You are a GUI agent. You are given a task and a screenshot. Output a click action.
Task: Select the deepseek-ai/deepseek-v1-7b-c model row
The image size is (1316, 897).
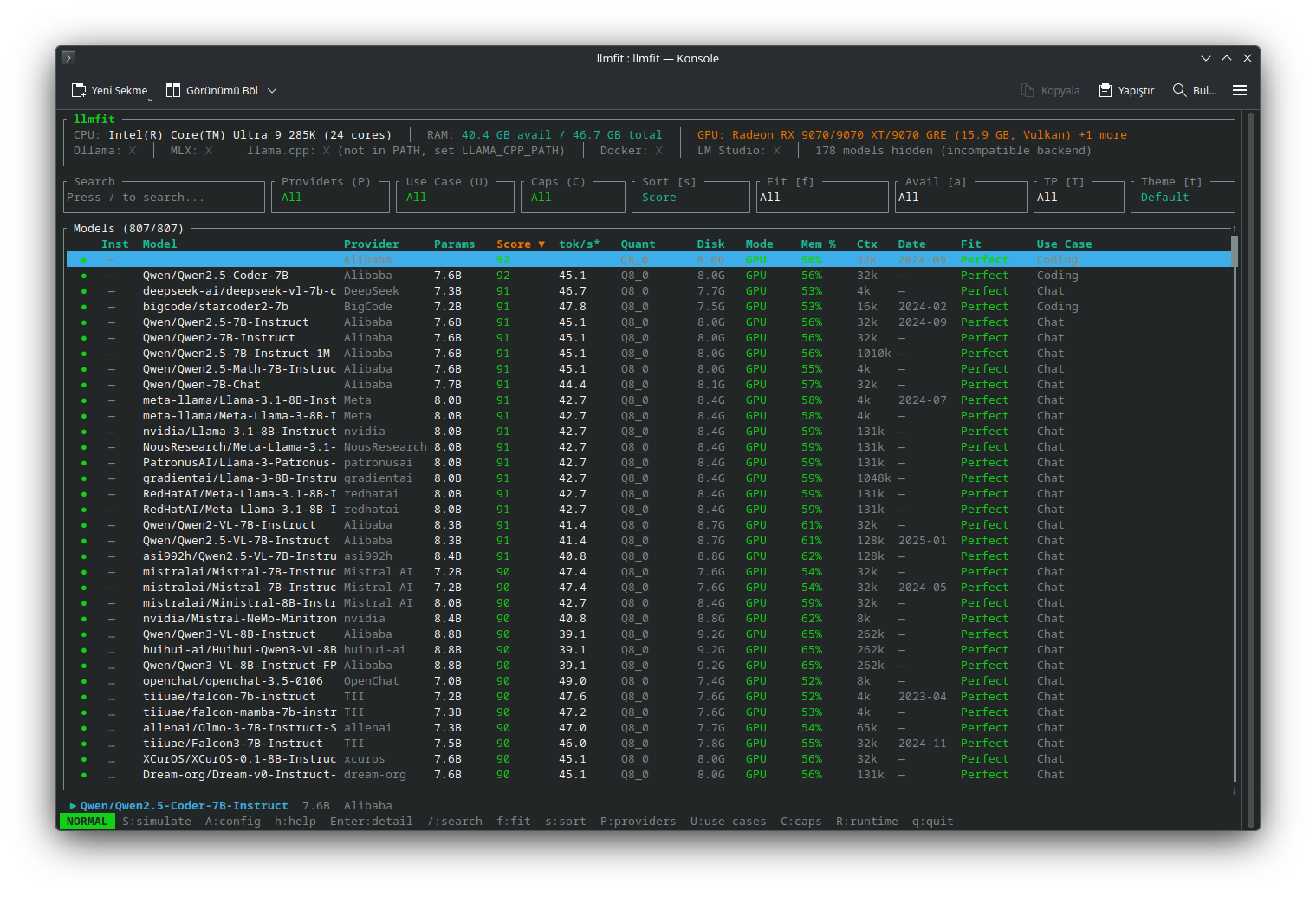(649, 291)
